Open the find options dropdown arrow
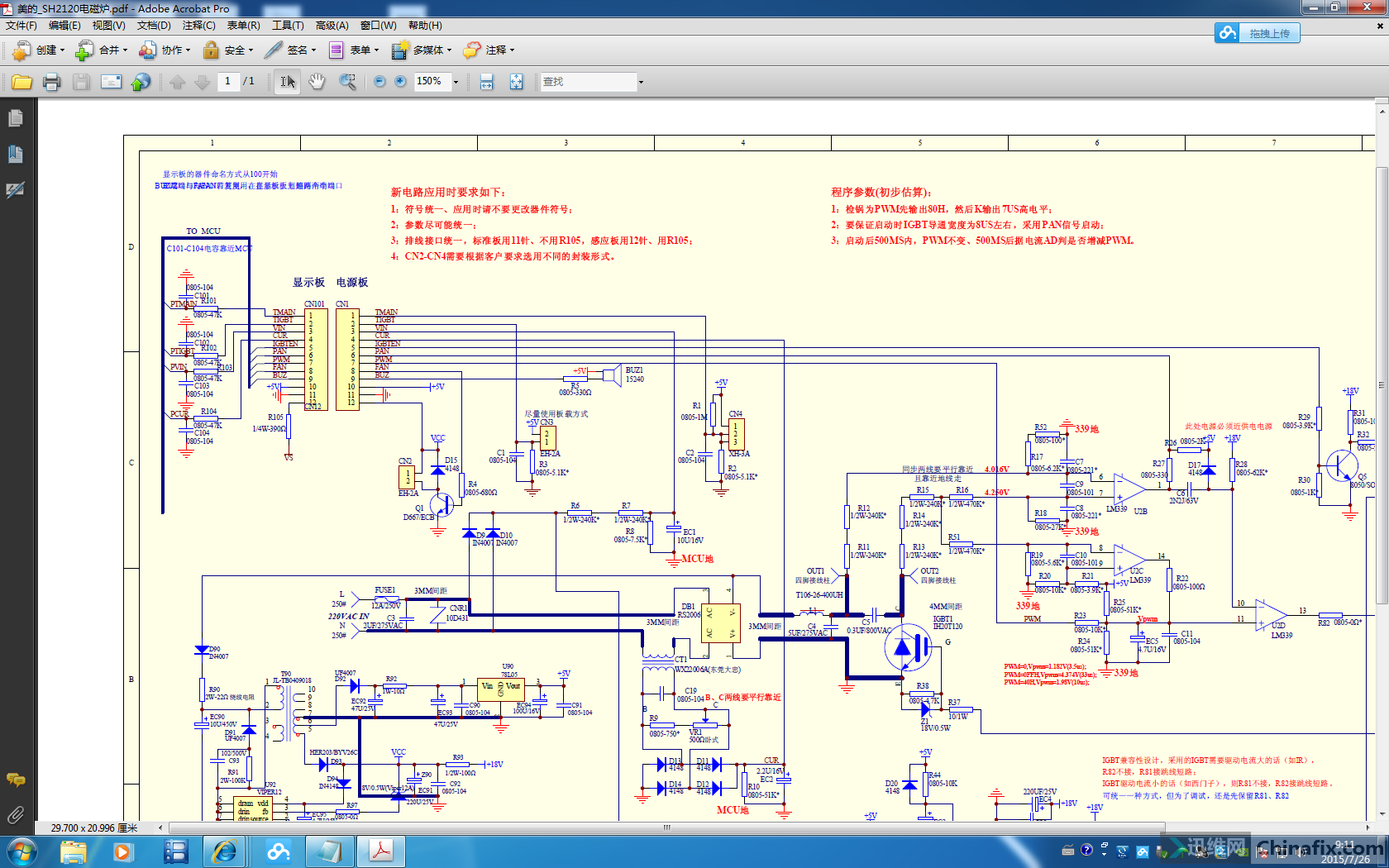 (x=641, y=82)
